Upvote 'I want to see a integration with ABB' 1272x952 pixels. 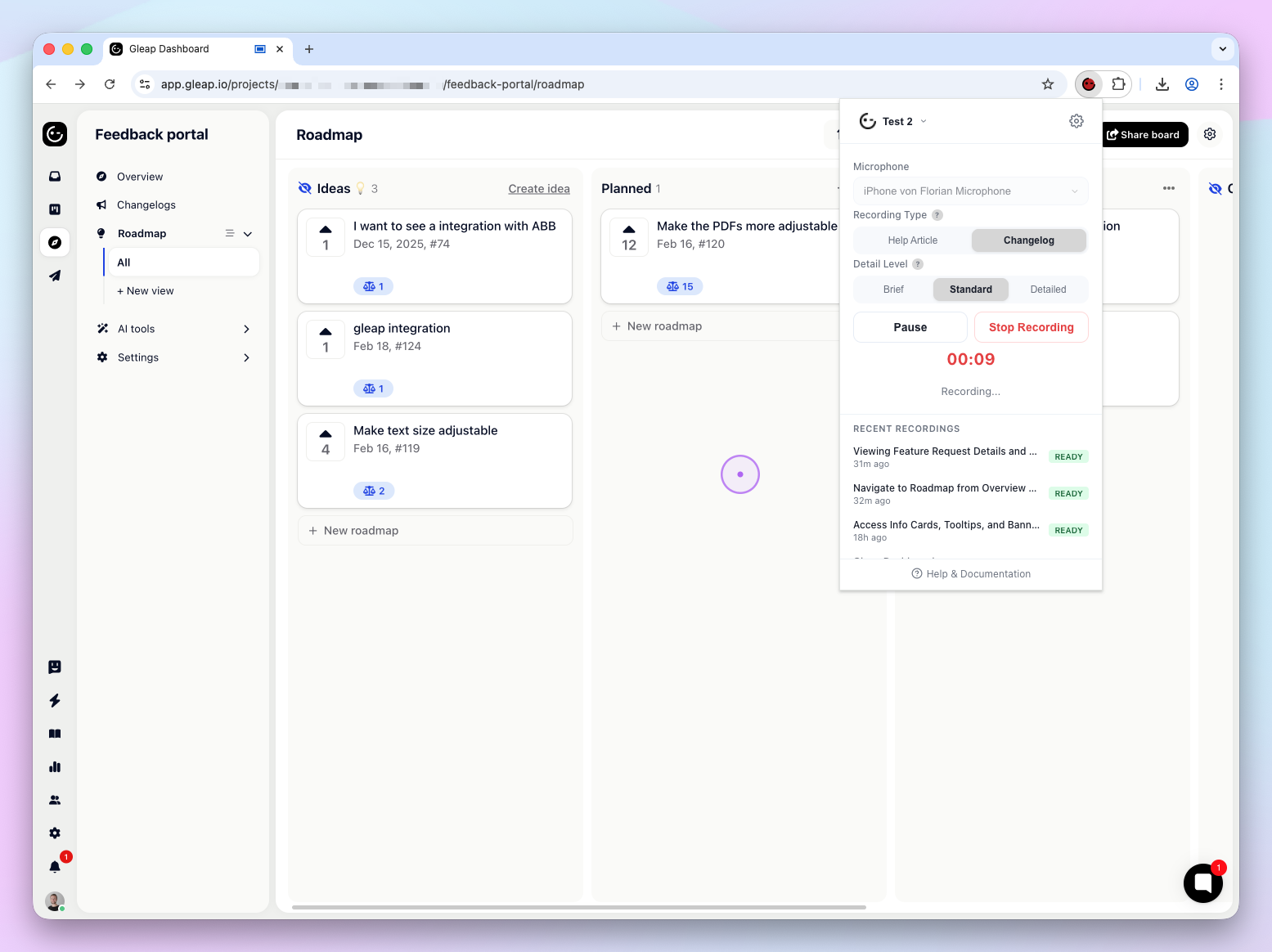pyautogui.click(x=326, y=237)
